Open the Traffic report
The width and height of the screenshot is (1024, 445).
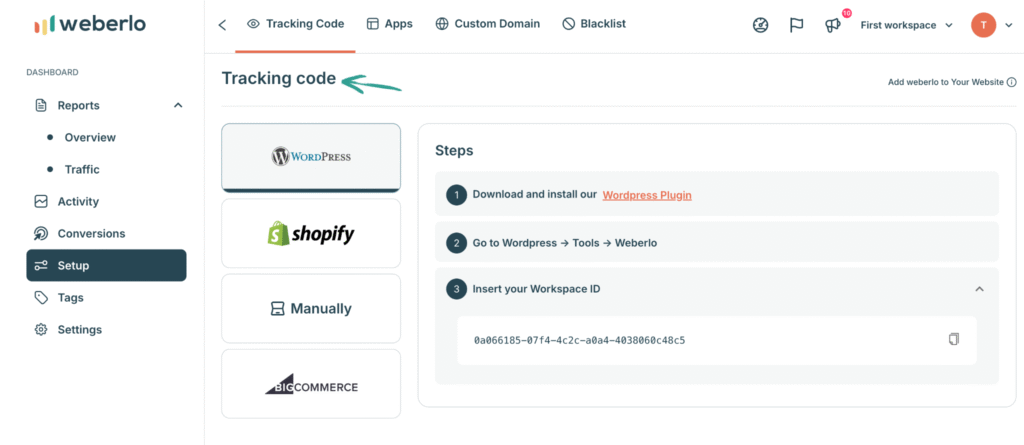pyautogui.click(x=82, y=169)
